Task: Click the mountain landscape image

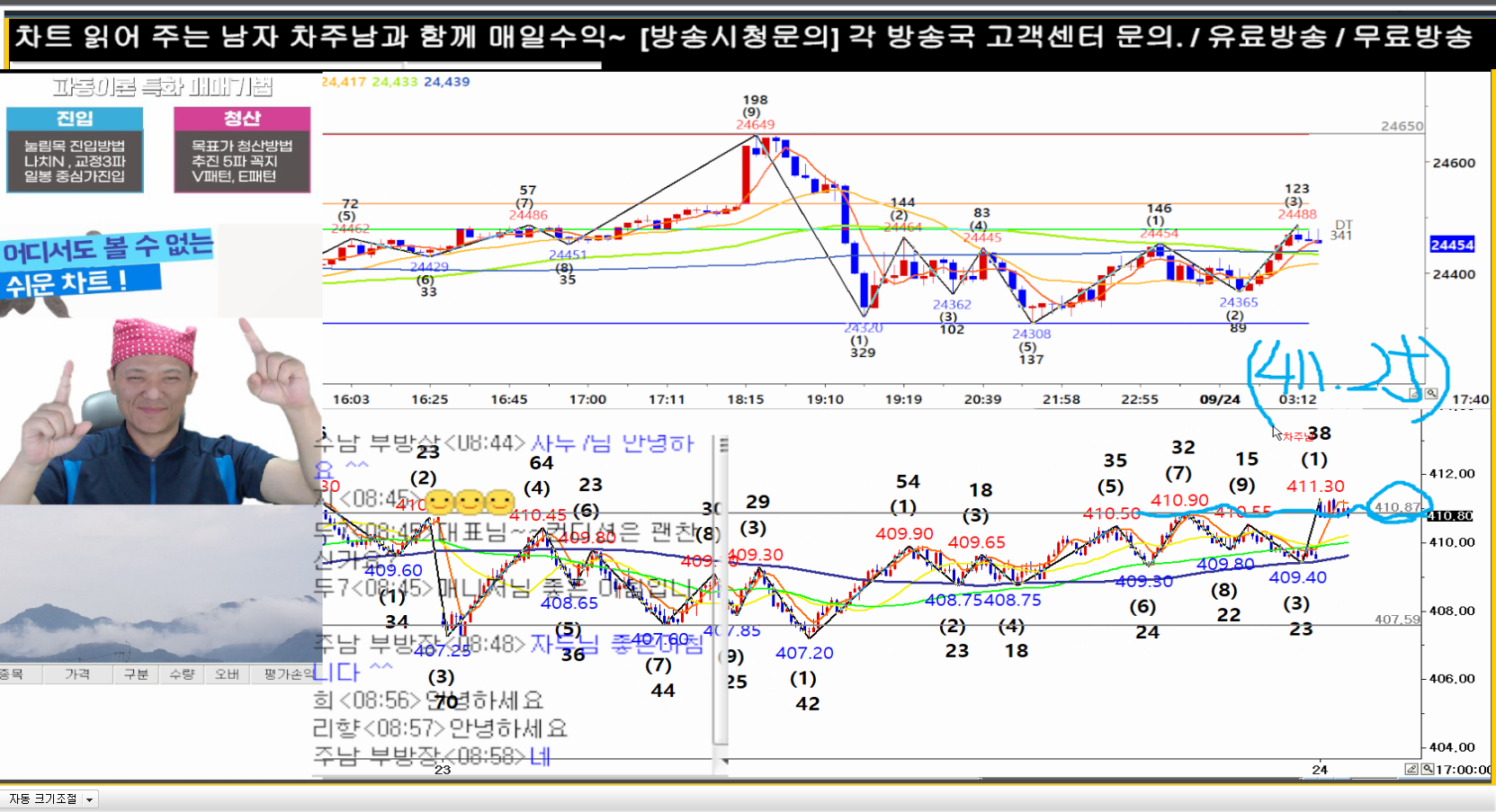Action: coord(160,584)
